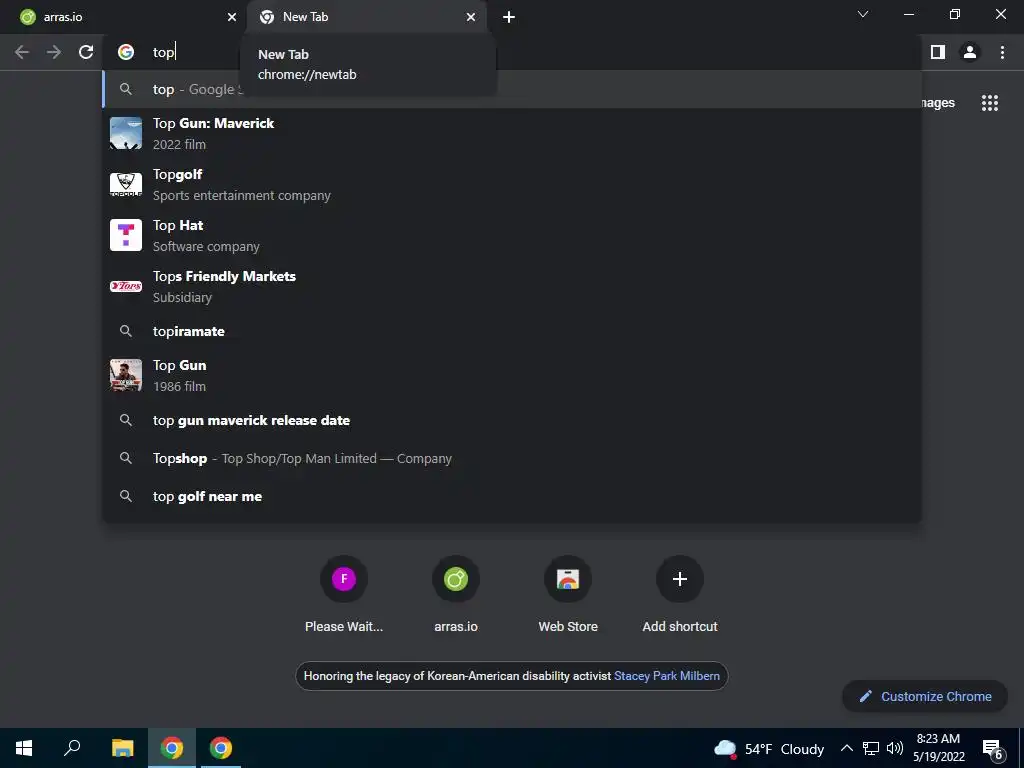Screen dimensions: 1024x768
Task: Open the taskbar search icon
Action: pyautogui.click(x=72, y=748)
